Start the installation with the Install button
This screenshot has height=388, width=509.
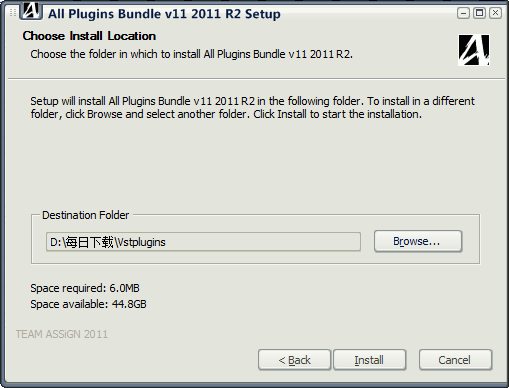point(369,360)
